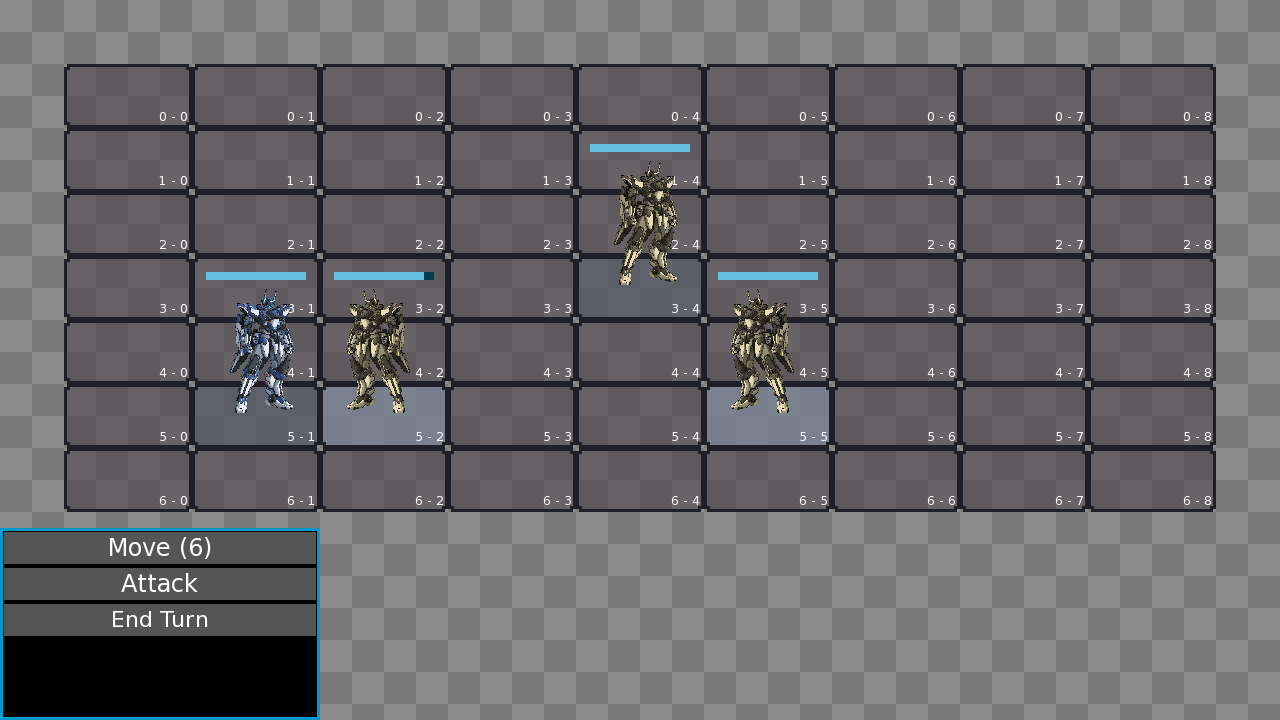
Task: Select grid tile 4-3
Action: 512,352
